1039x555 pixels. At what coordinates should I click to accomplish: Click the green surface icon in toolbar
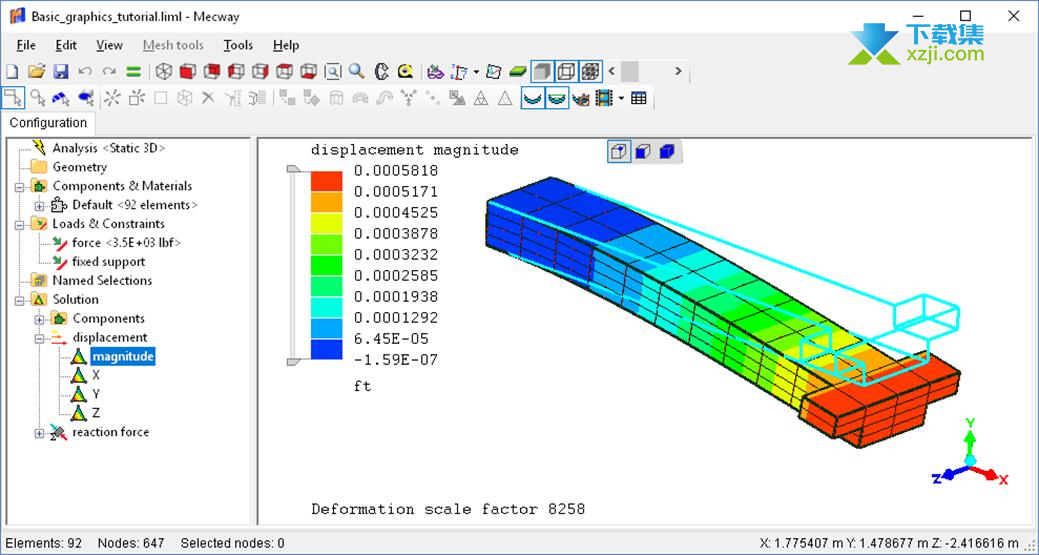(518, 71)
